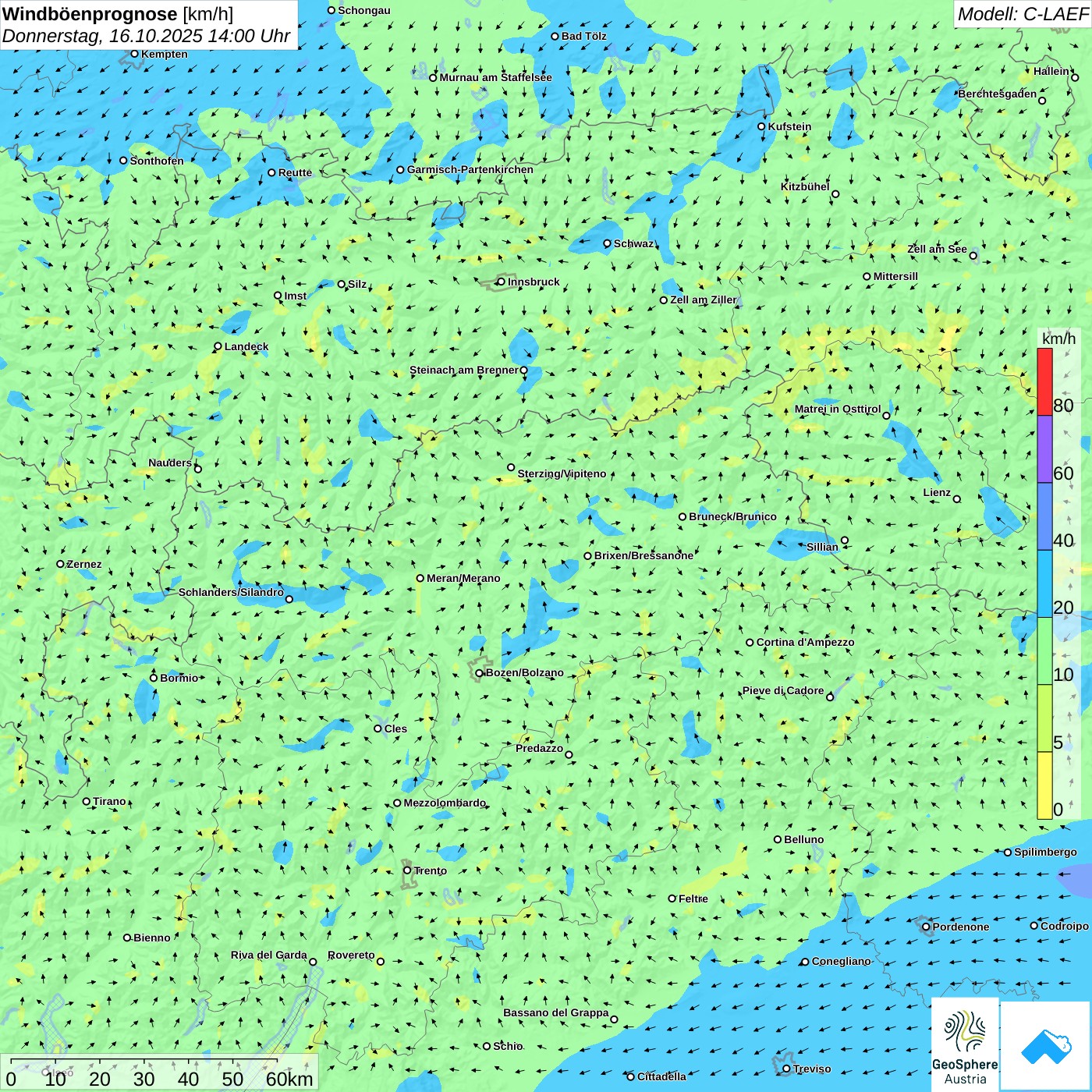Click the Codroipo label
Viewport: 1092px width, 1092px height.
coord(1065,926)
